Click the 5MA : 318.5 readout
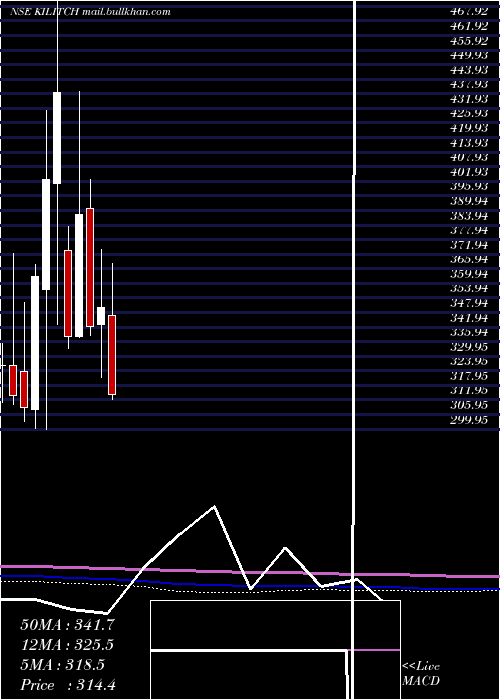Image resolution: width=500 pixels, height=700 pixels. tap(62, 665)
